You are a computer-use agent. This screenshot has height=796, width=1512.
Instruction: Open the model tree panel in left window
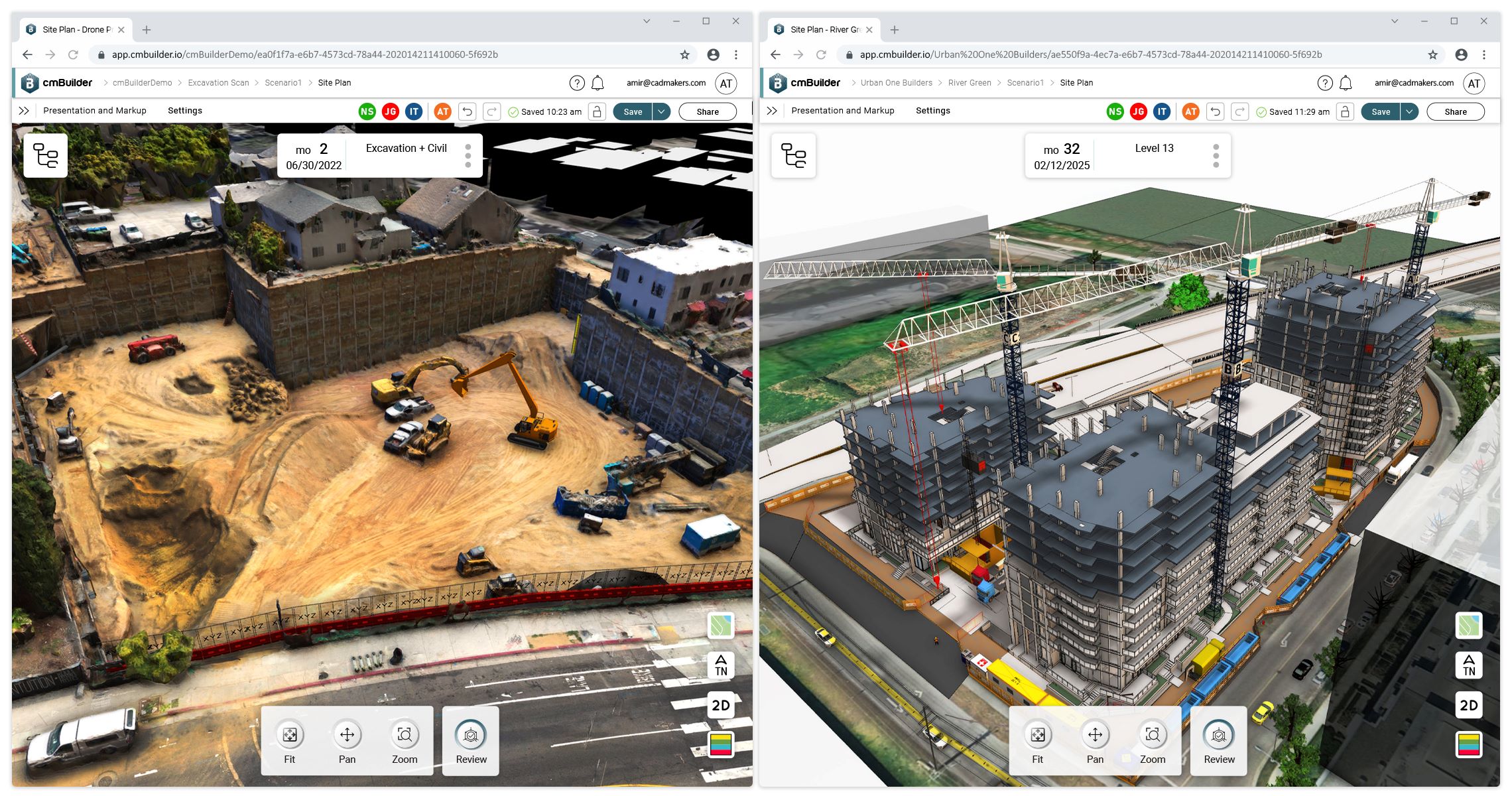tap(45, 155)
